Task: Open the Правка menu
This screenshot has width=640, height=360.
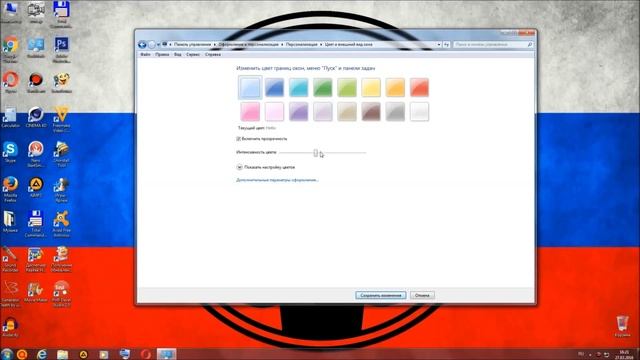Action: pos(162,54)
